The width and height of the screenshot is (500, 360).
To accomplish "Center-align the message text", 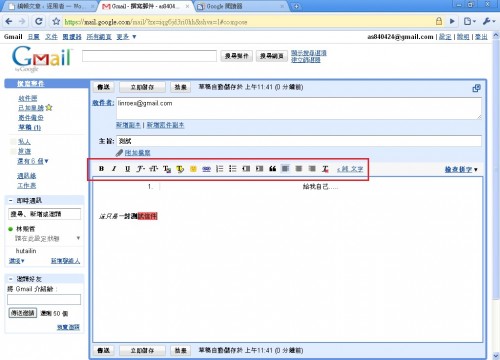I will coord(299,169).
